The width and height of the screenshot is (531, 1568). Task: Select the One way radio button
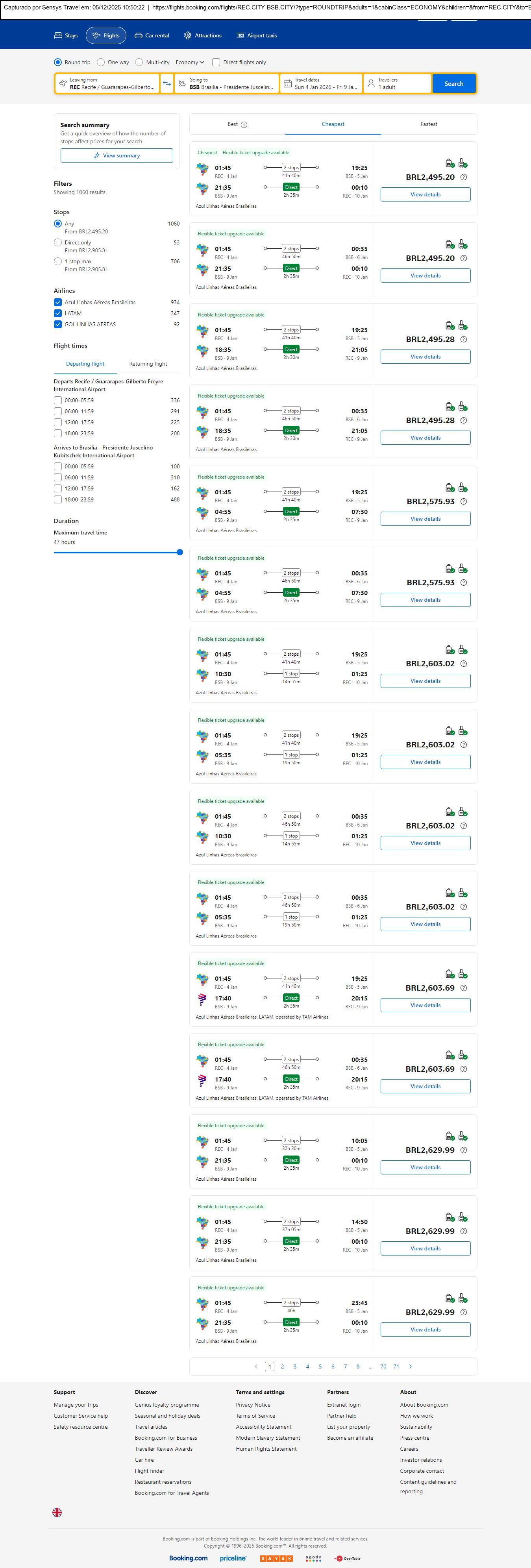point(101,62)
